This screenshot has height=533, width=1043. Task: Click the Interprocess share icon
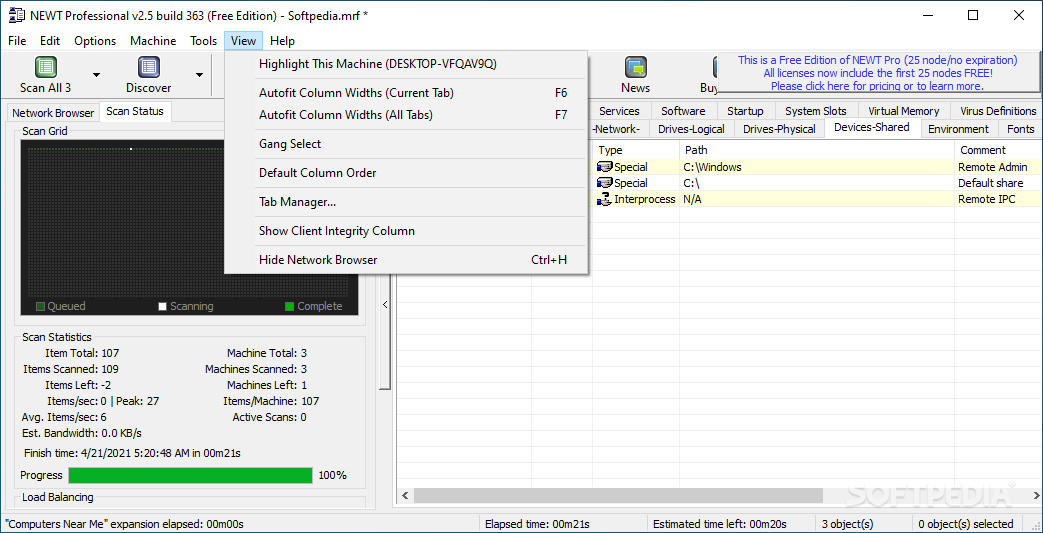click(605, 199)
